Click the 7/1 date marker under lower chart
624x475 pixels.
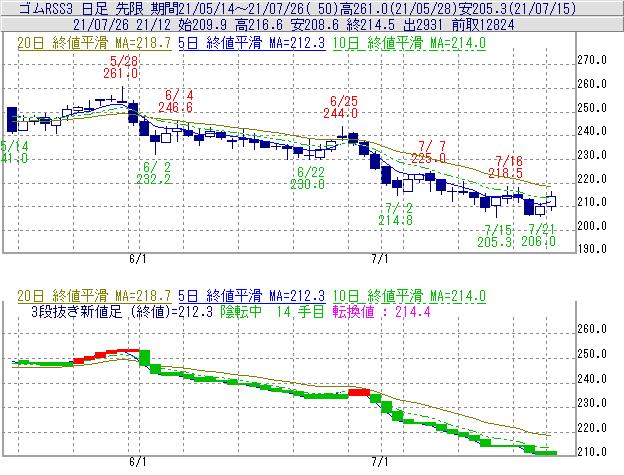tap(380, 462)
